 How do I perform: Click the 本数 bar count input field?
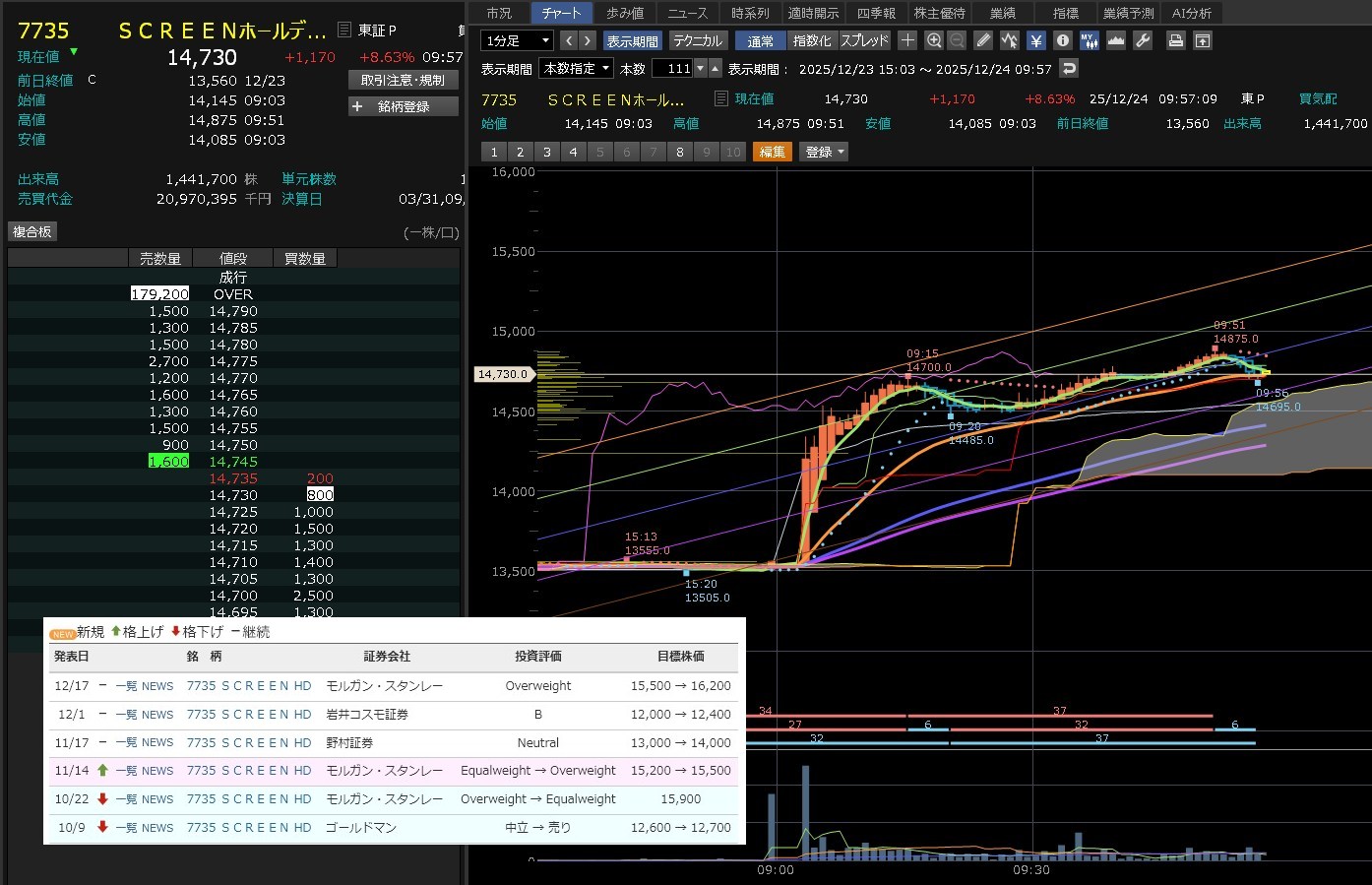tap(673, 68)
